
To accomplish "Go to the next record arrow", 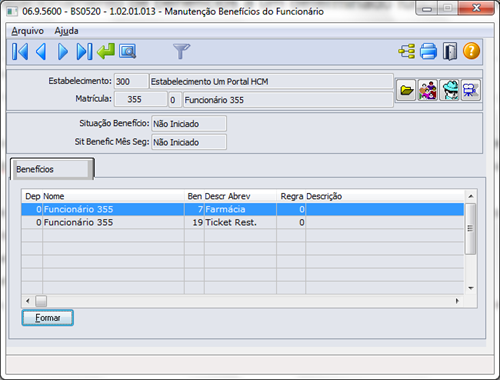I will [x=63, y=52].
